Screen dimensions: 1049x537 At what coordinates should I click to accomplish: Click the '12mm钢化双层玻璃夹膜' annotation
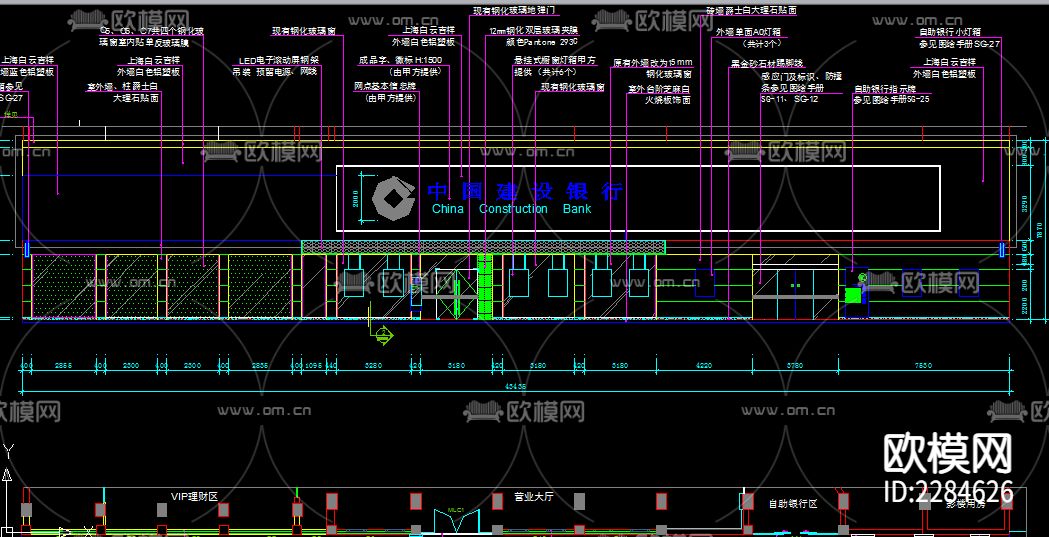tap(534, 31)
